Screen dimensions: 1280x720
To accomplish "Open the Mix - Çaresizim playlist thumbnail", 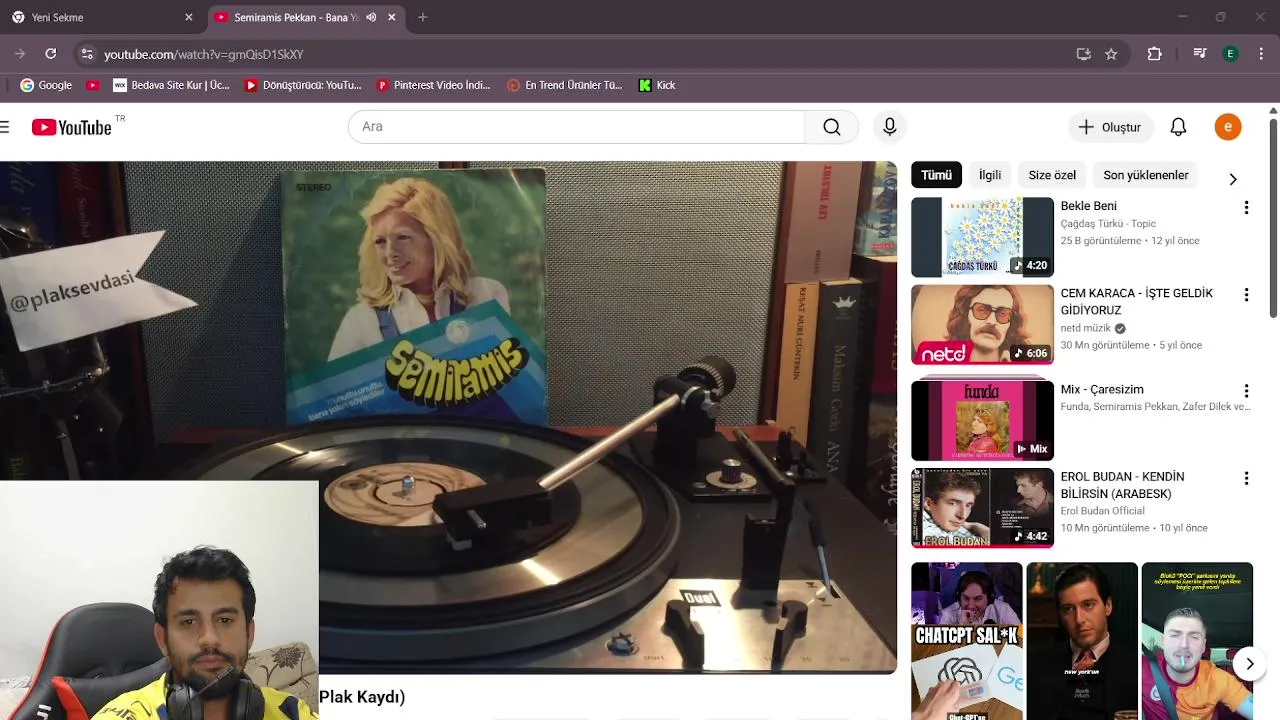I will point(982,420).
